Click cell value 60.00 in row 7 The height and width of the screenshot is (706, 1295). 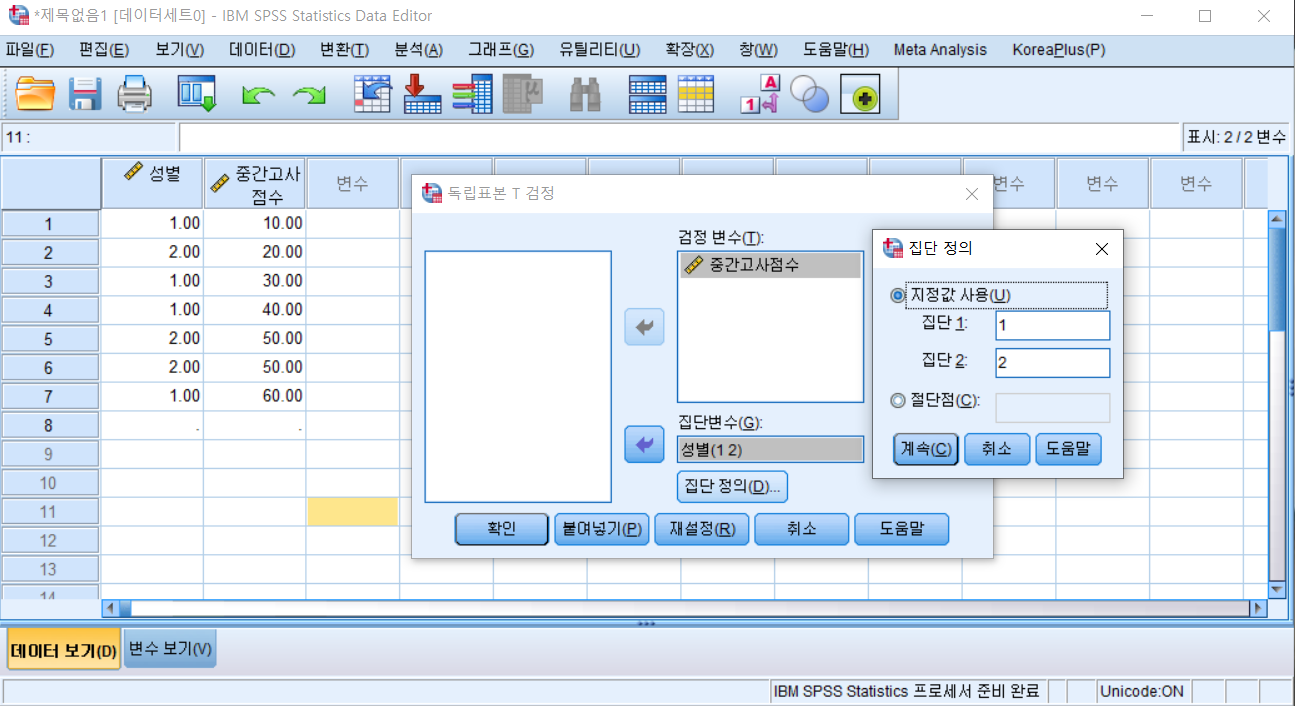[x=255, y=395]
